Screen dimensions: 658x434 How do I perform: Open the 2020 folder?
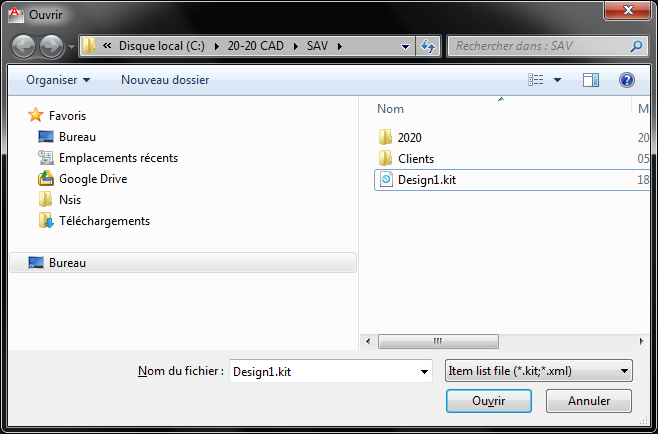pos(409,137)
